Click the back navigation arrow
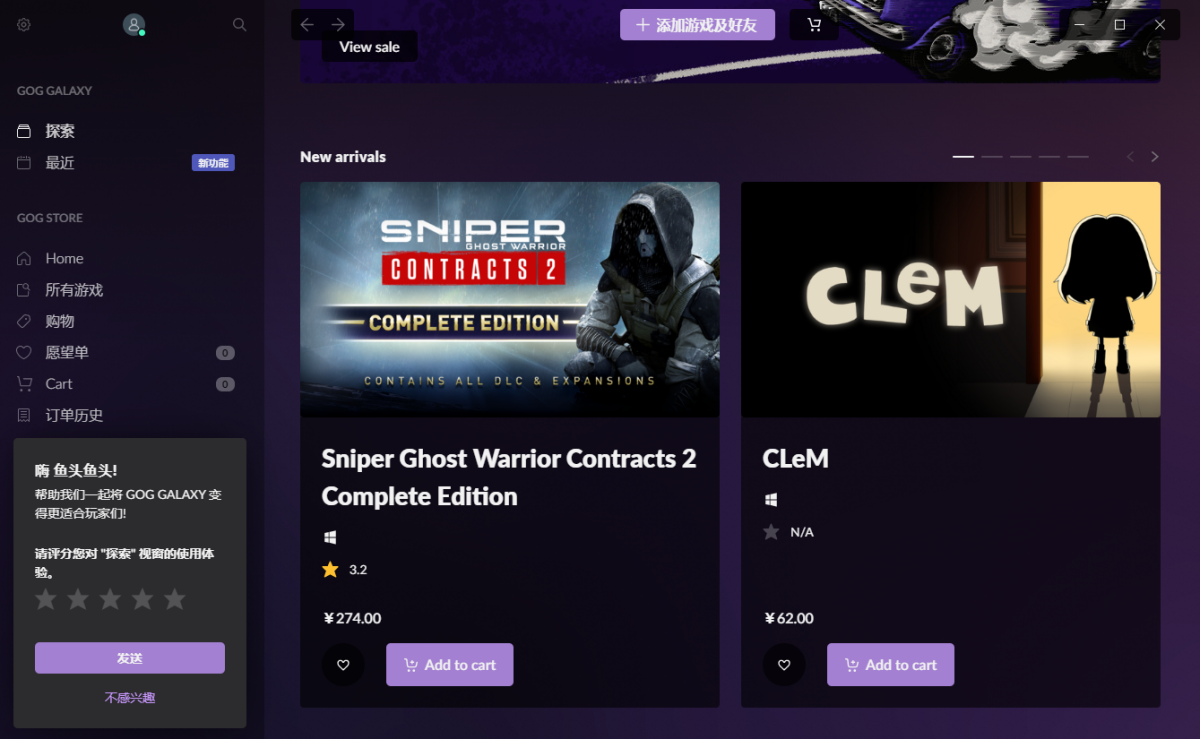The height and width of the screenshot is (739, 1200). click(307, 24)
